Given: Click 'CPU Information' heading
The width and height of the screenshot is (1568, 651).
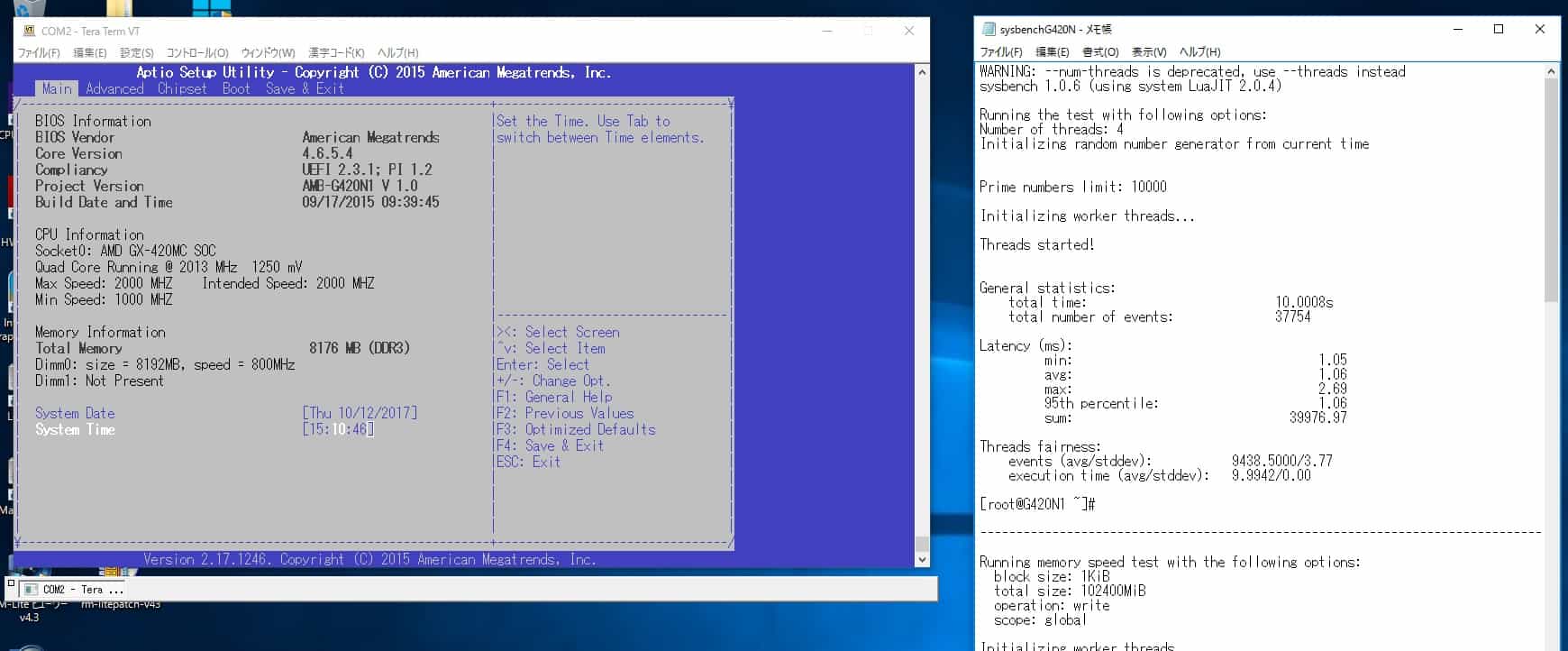Looking at the screenshot, I should point(89,234).
